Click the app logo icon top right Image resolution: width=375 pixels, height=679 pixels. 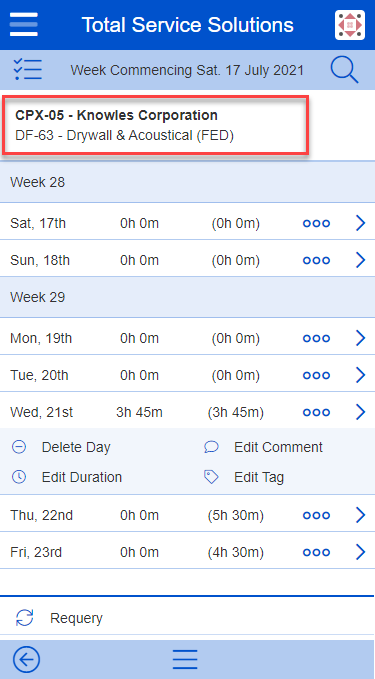[349, 25]
